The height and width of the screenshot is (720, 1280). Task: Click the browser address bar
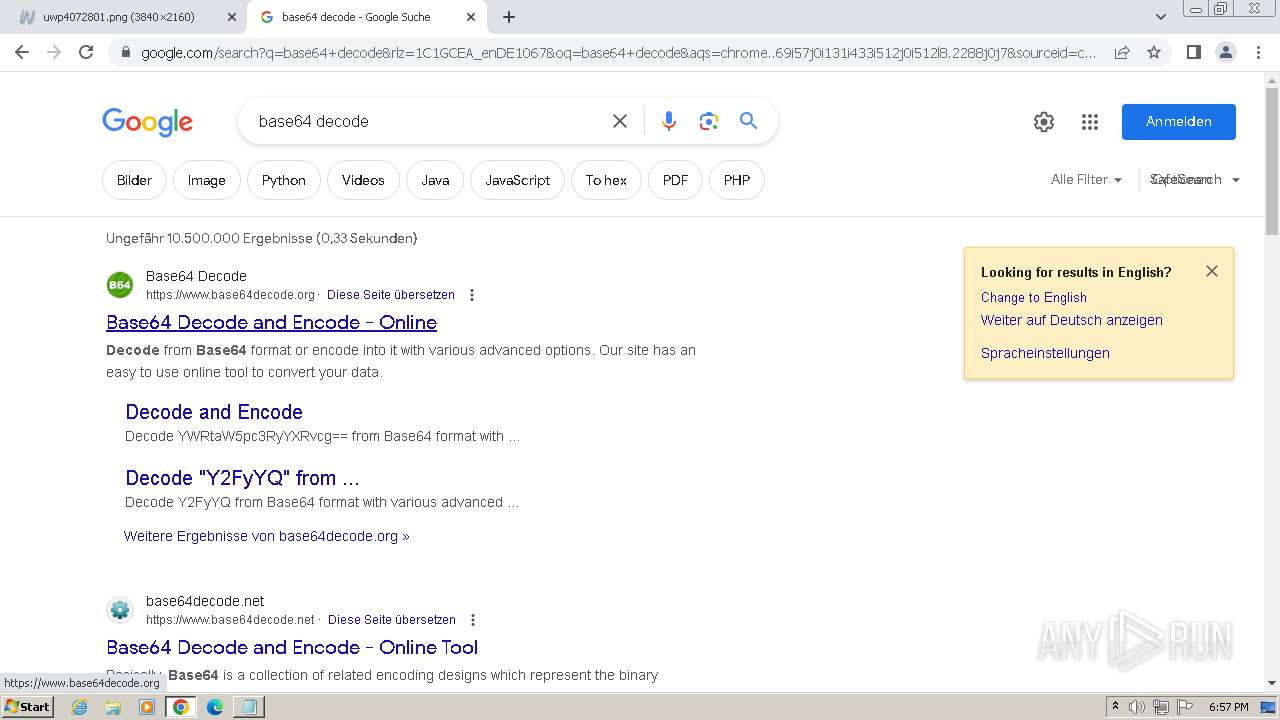pyautogui.click(x=618, y=52)
